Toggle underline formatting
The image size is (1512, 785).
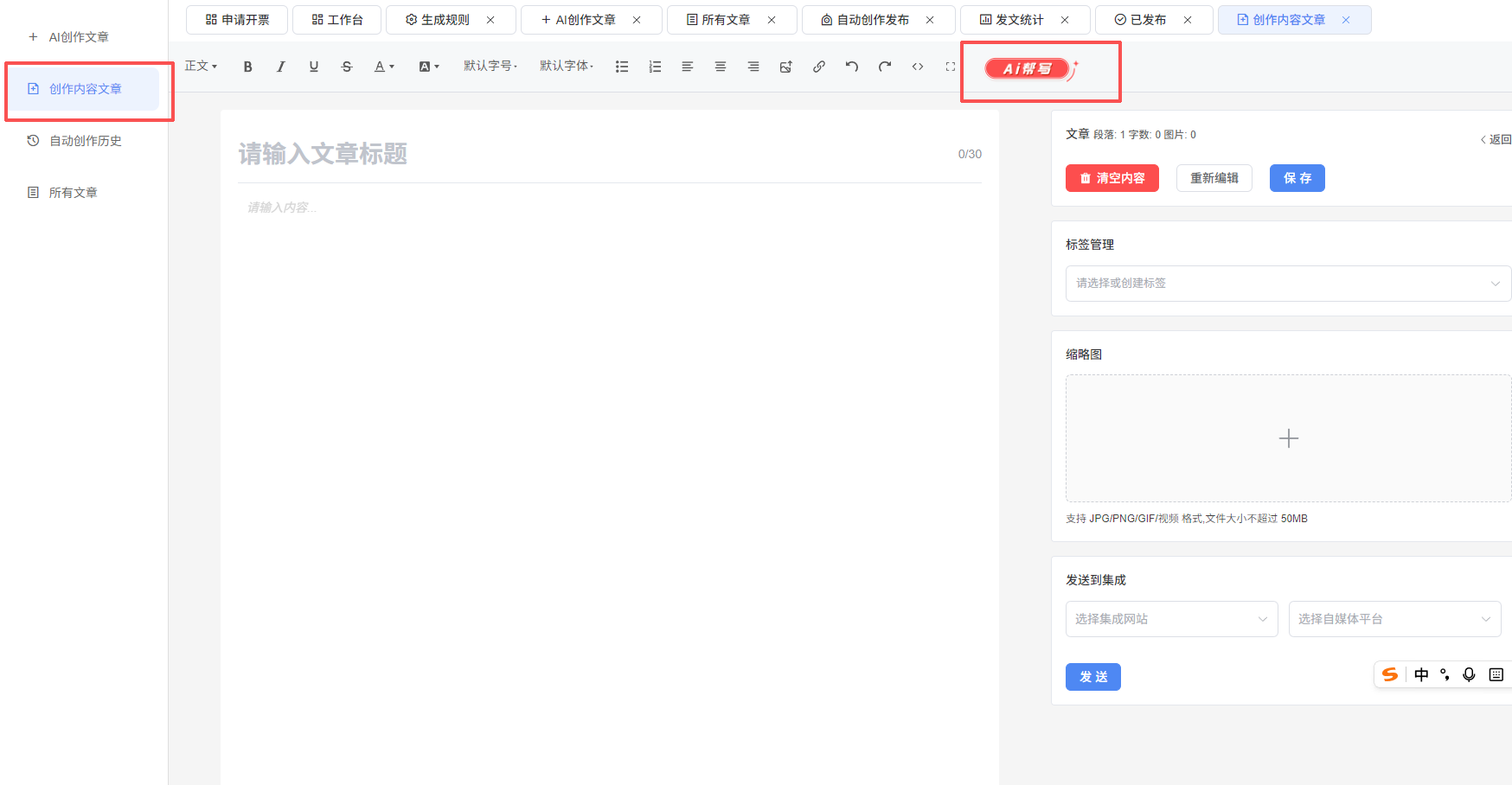coord(313,67)
